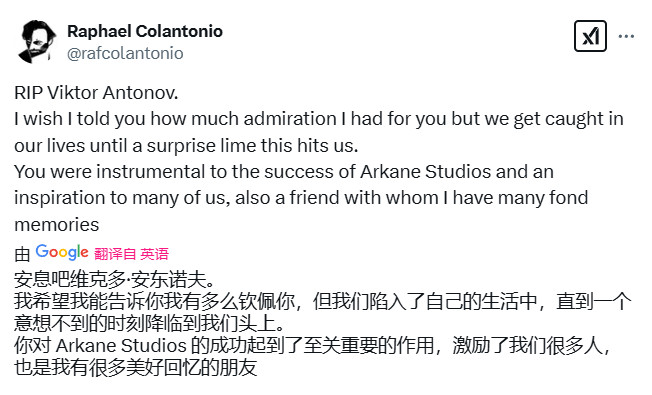This screenshot has width=652, height=395.
Task: Click the 由 character before Google
Action: pyautogui.click(x=22, y=254)
